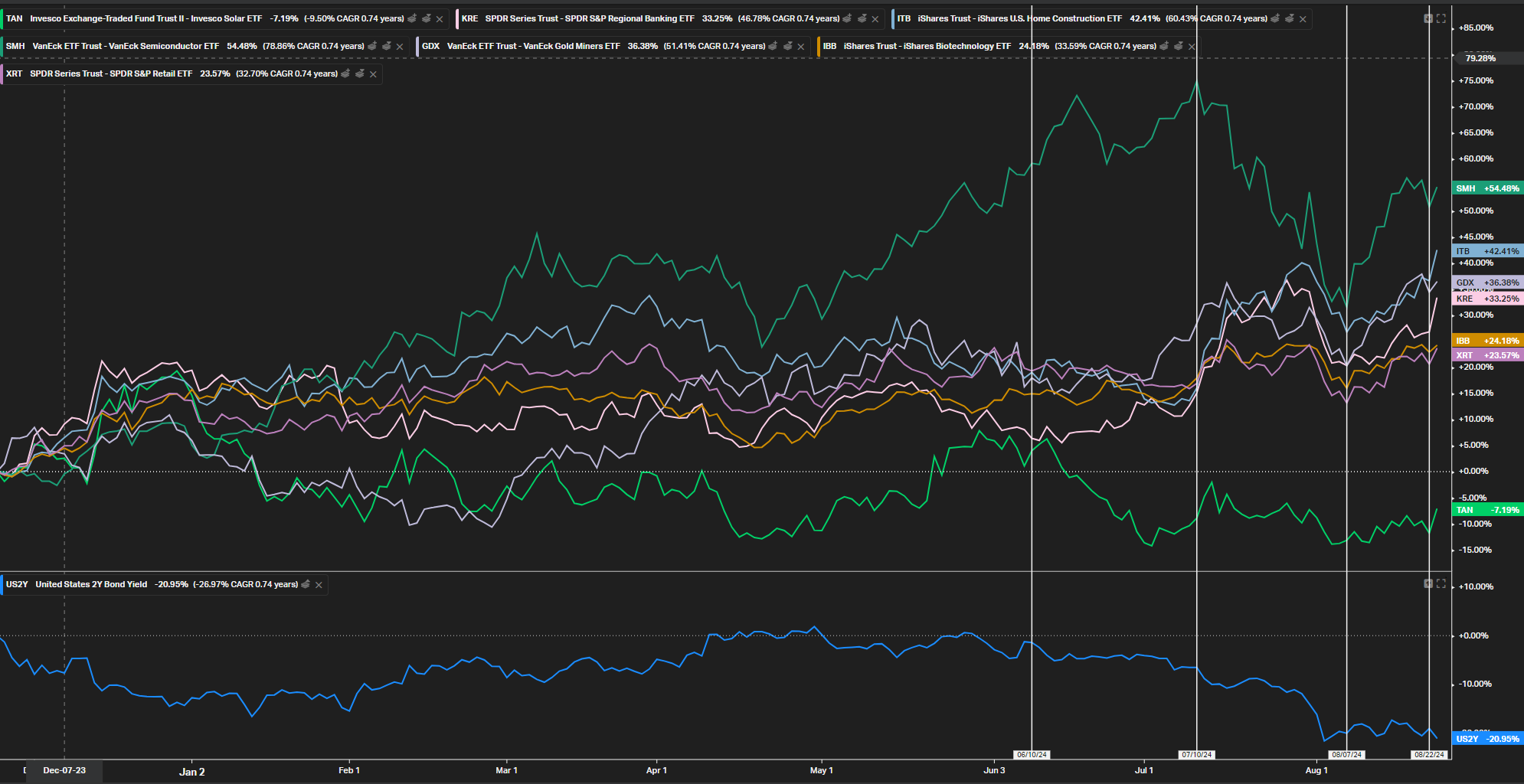1524x784 pixels.
Task: Select the 06/10/24 date marker
Action: point(1032,755)
